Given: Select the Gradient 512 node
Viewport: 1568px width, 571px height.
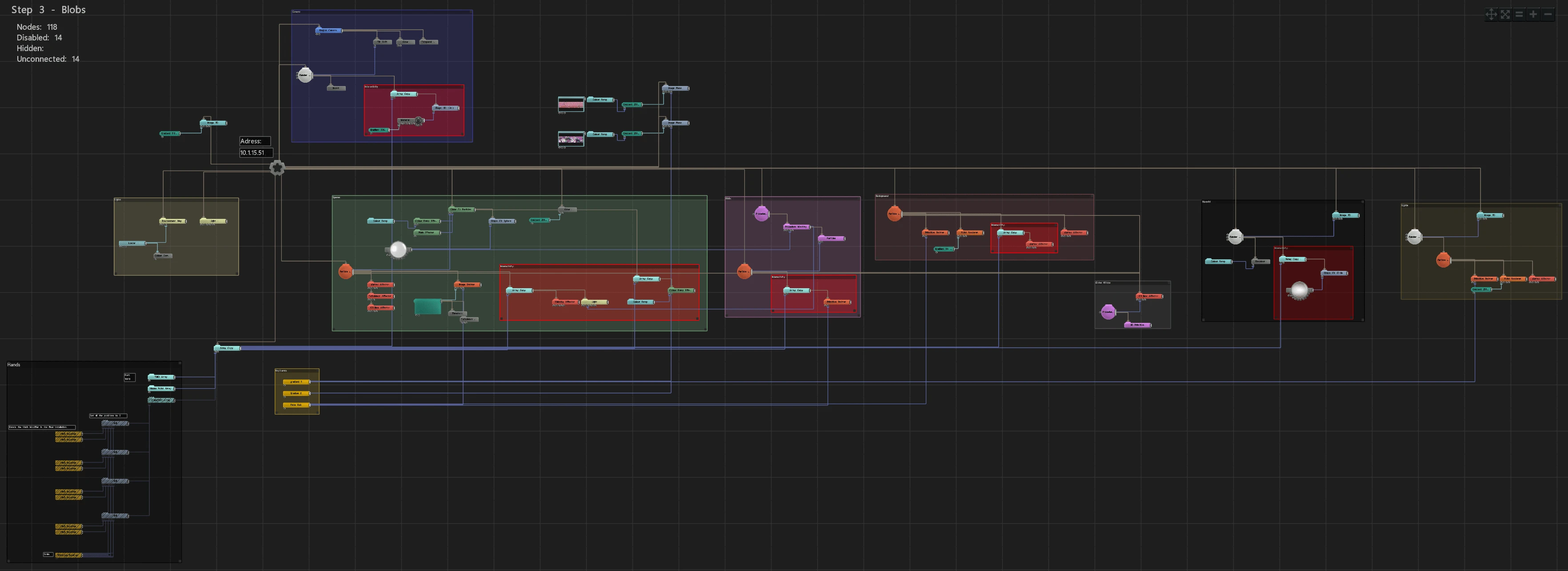Looking at the screenshot, I should [170, 133].
